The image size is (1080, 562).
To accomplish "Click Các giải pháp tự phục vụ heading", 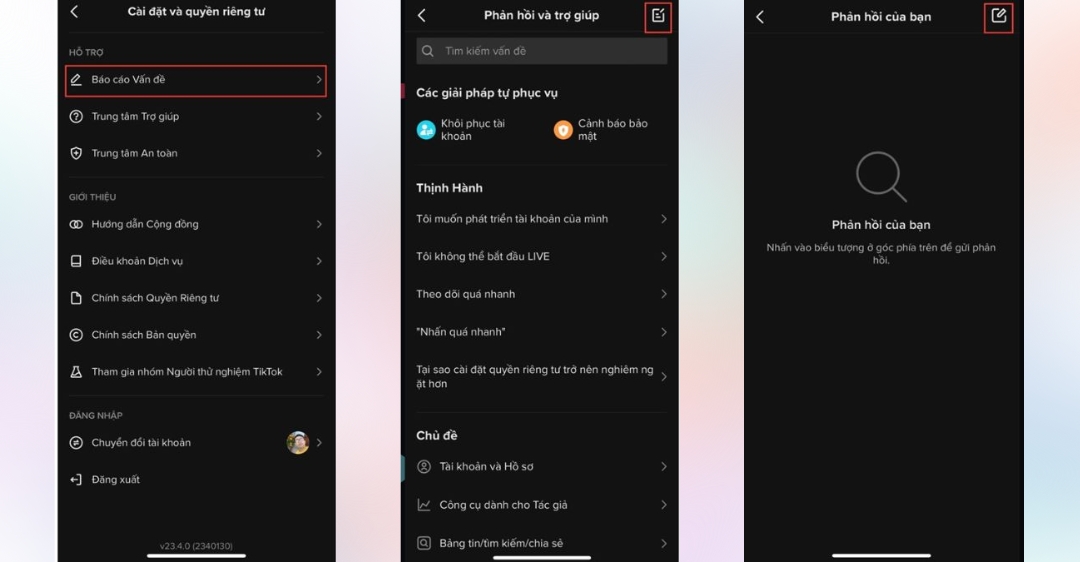I will coord(487,93).
